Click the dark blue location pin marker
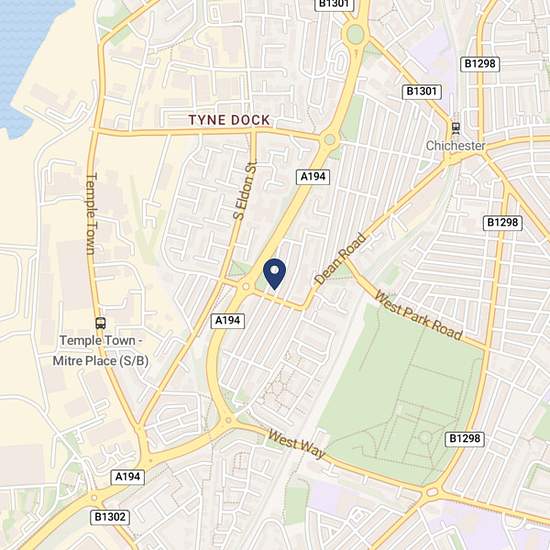Screen dimensions: 550x550 tap(274, 274)
